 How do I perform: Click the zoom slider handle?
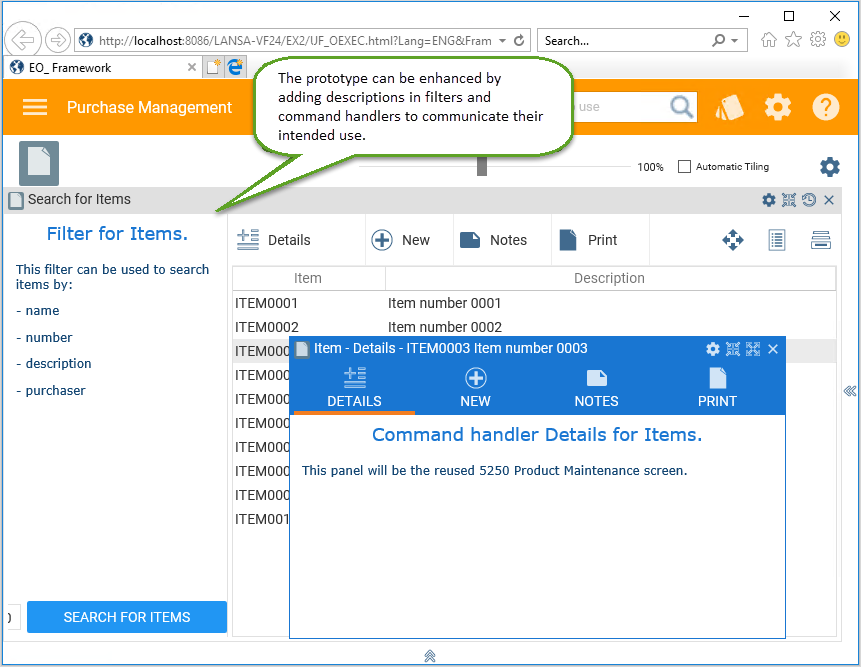(482, 166)
